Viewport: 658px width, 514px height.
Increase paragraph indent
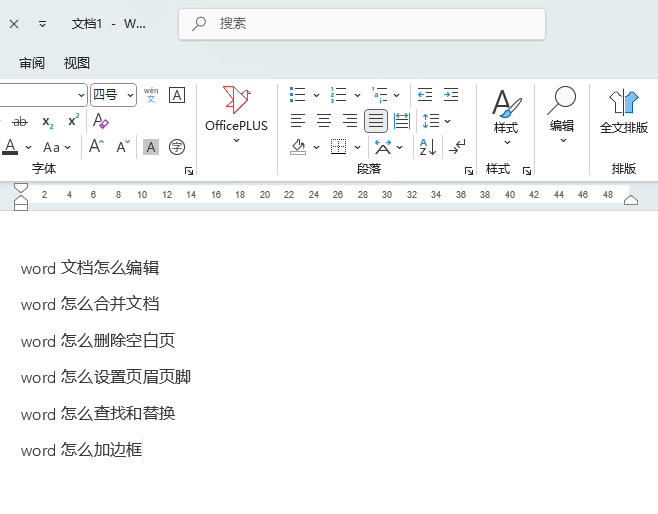(x=451, y=95)
